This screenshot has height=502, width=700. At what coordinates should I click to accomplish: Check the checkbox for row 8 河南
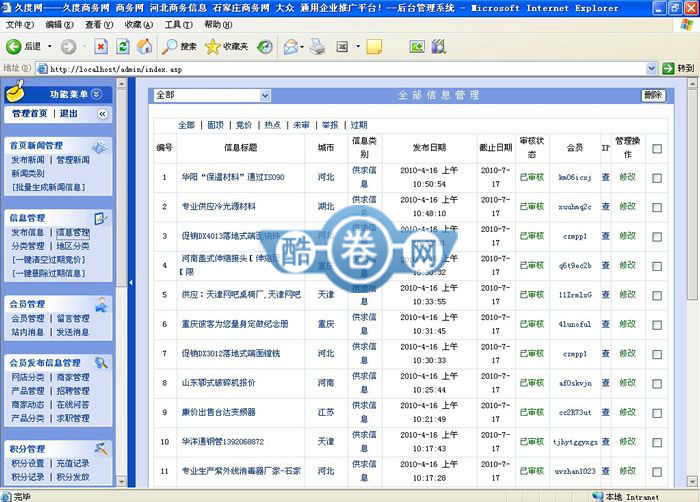(x=657, y=384)
